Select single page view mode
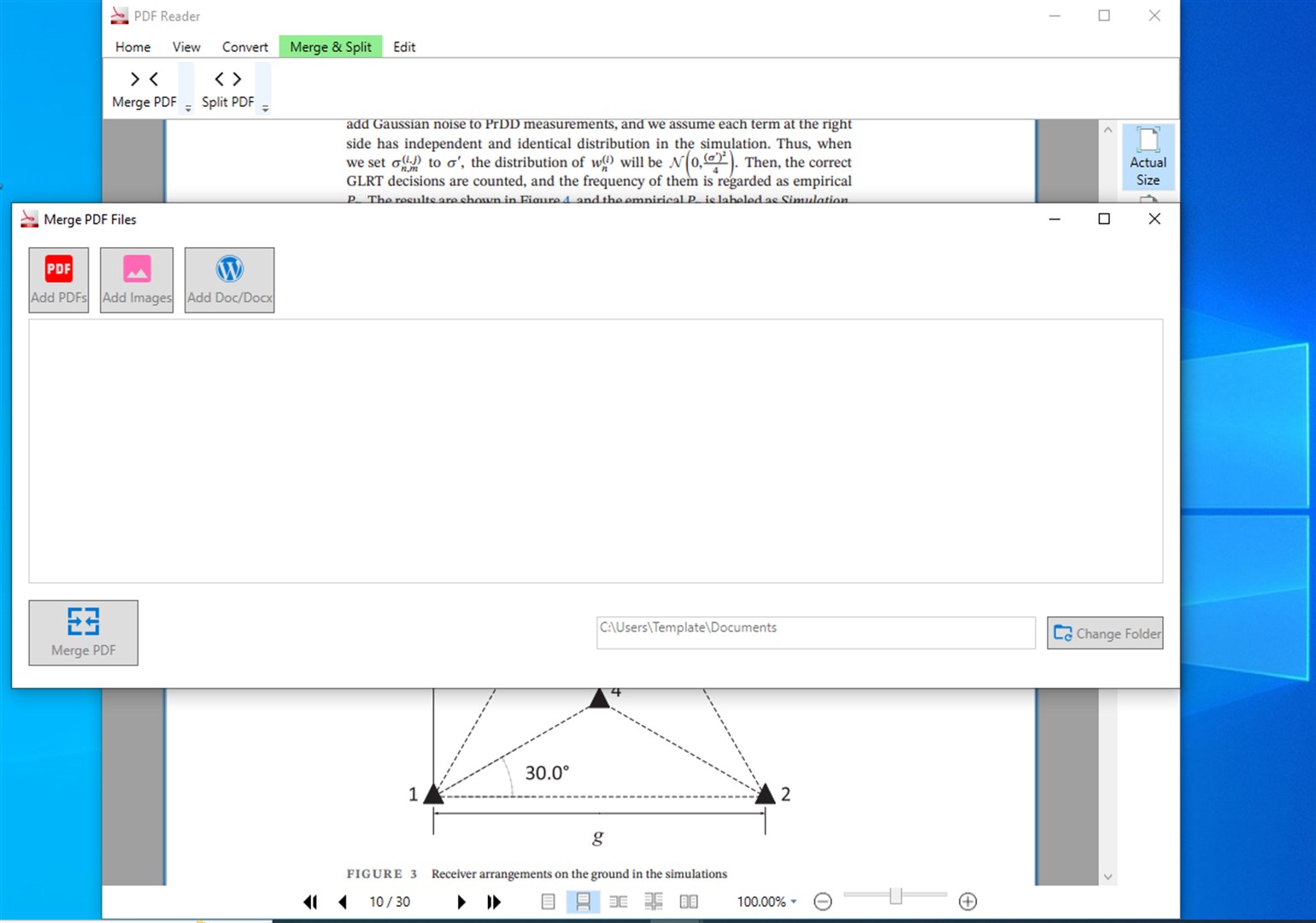Screen dimensions: 1316x923 (549, 902)
